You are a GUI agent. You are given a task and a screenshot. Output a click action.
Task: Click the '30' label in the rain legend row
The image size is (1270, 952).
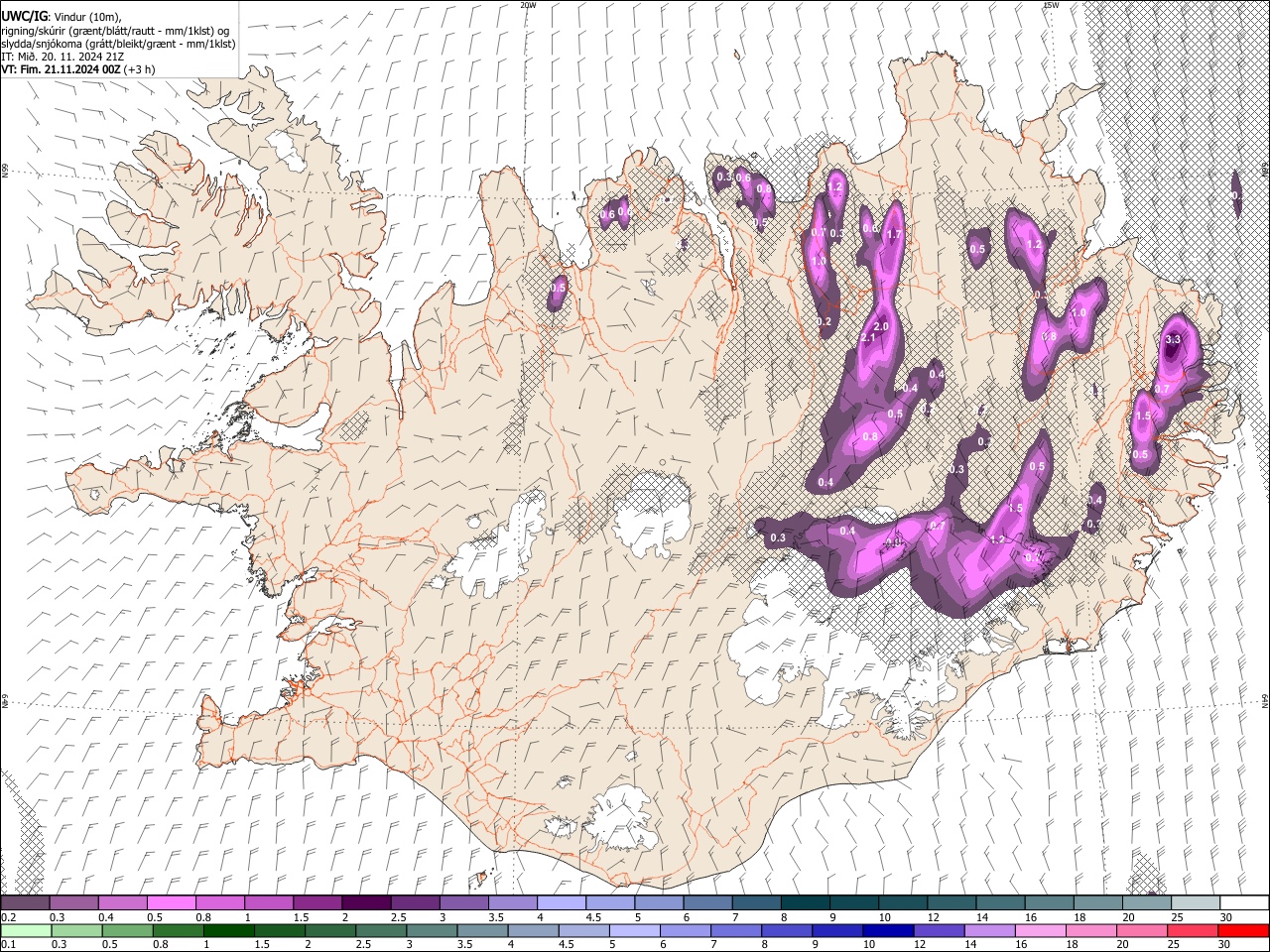coord(1225,945)
